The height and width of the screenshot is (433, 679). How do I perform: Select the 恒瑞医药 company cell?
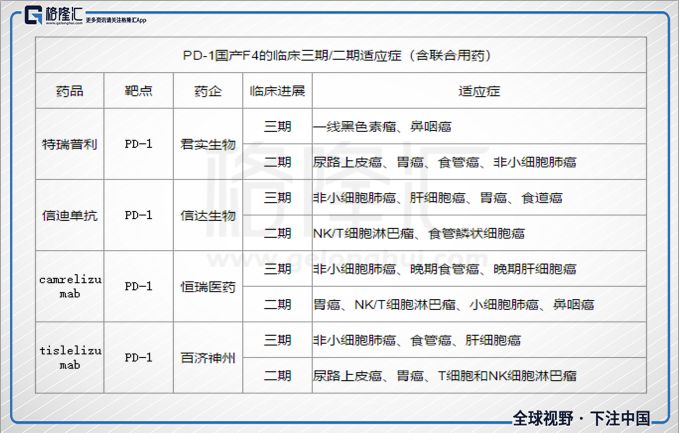point(208,286)
